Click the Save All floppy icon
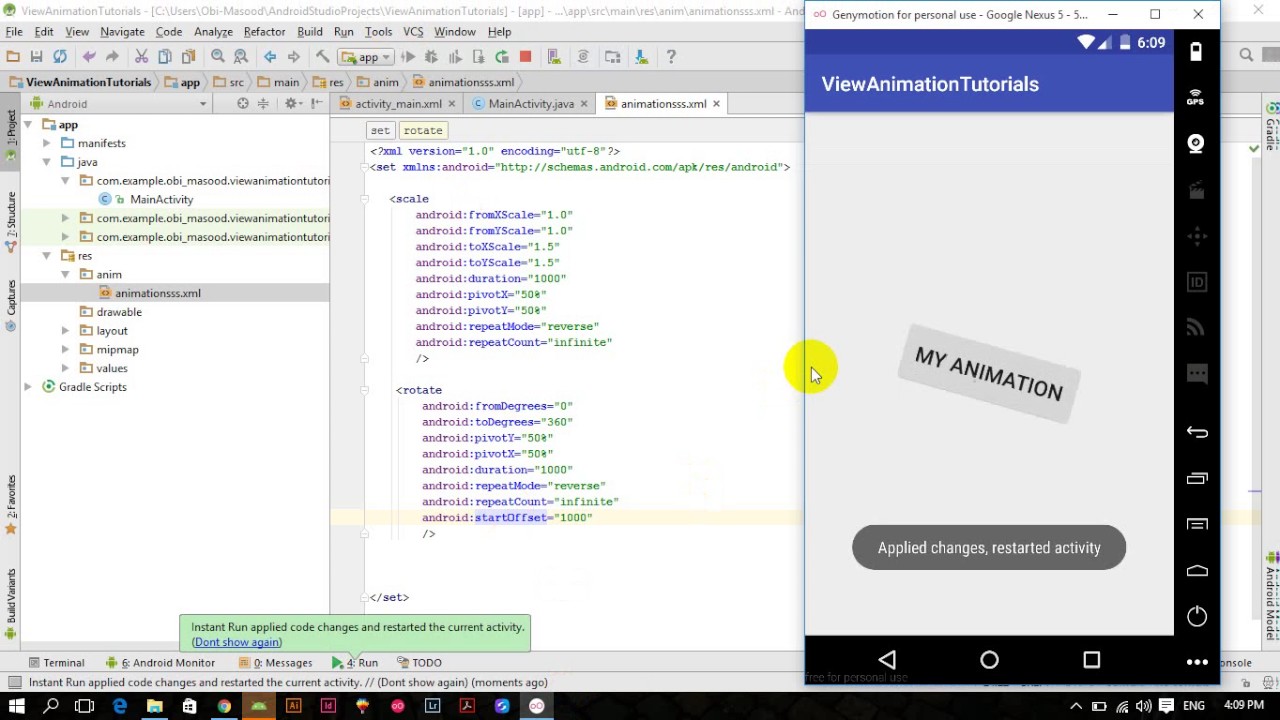Viewport: 1280px width, 720px height. pyautogui.click(x=36, y=57)
